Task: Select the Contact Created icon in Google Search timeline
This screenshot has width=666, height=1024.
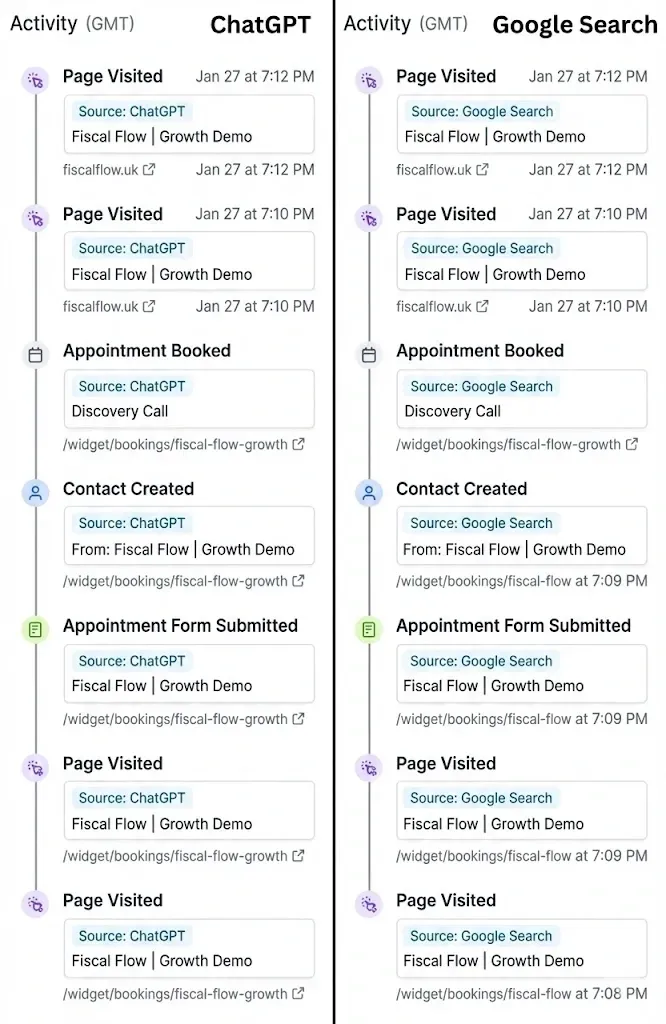Action: 369,492
